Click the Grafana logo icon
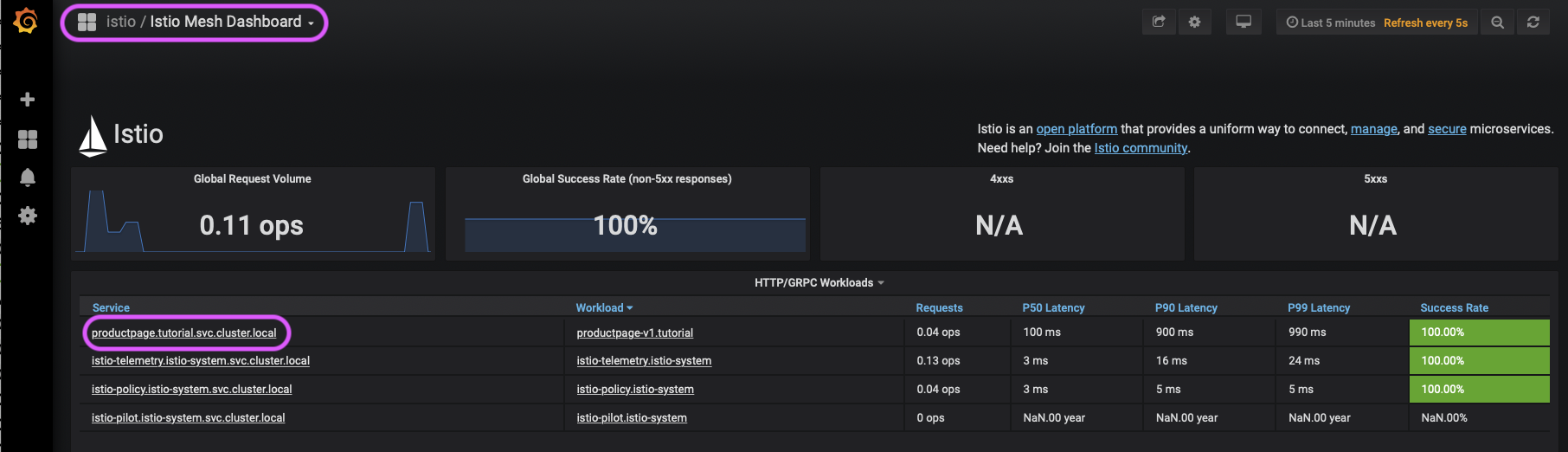This screenshot has width=1568, height=452. 26,21
